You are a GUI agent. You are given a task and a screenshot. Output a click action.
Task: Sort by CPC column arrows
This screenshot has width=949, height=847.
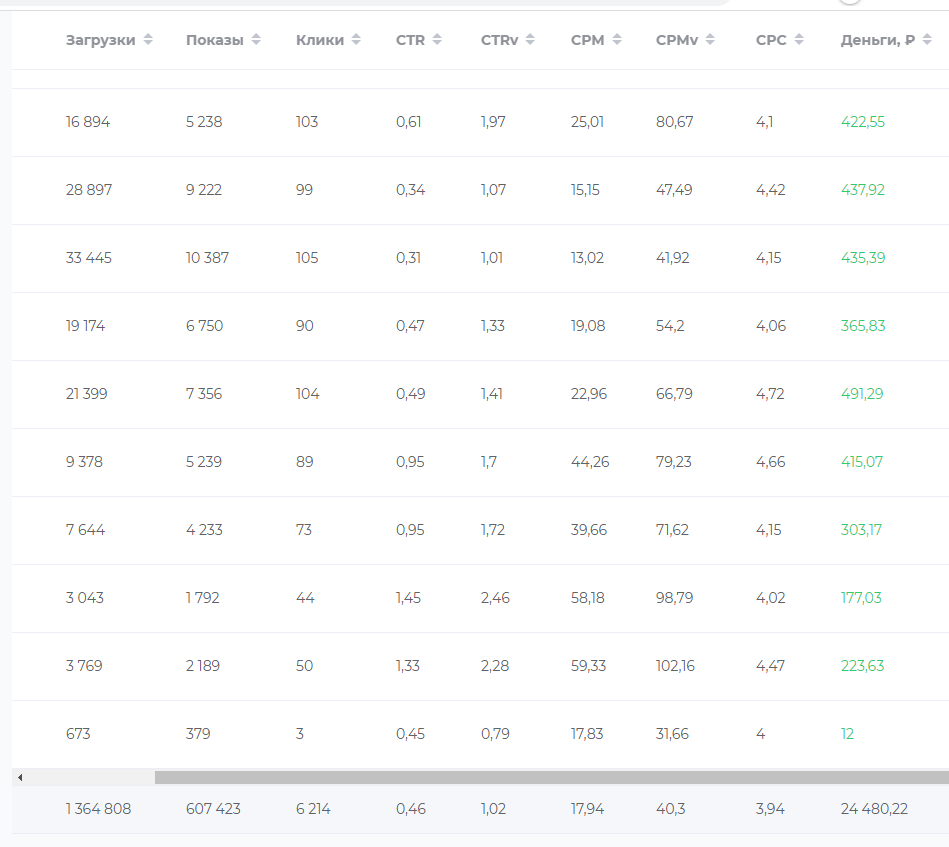tap(799, 40)
